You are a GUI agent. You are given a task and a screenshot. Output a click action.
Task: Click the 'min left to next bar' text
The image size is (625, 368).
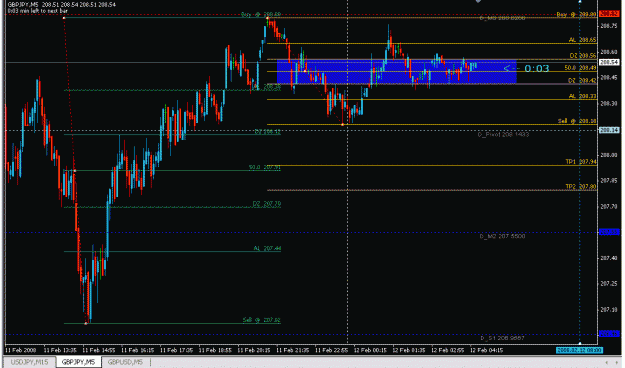coord(44,11)
